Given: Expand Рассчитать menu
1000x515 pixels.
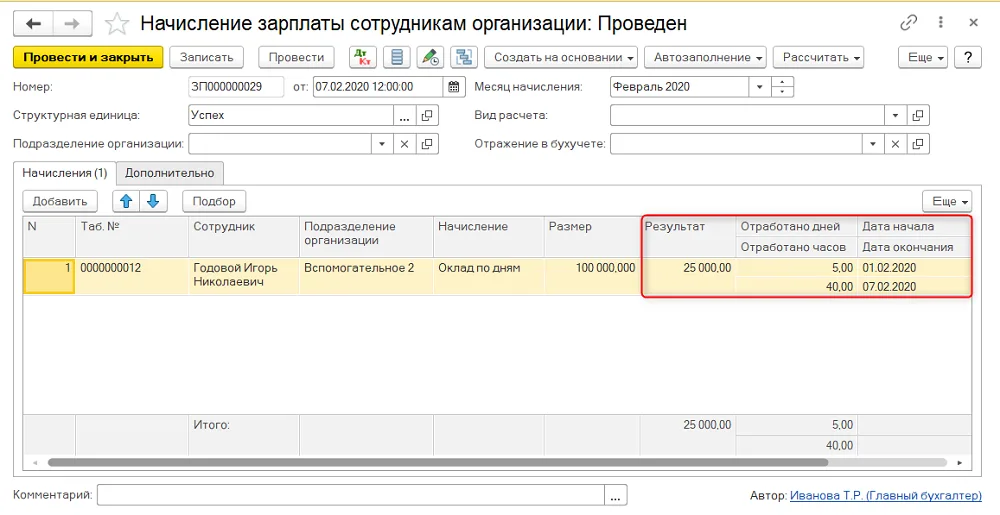Looking at the screenshot, I should click(x=818, y=57).
